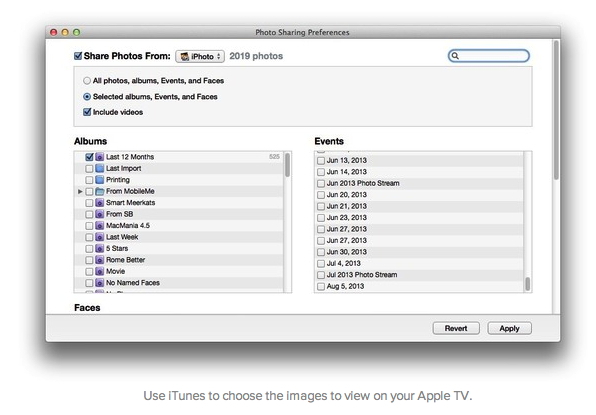Check the No Named Faces box
Image resolution: width=596 pixels, height=415 pixels.
coord(89,283)
